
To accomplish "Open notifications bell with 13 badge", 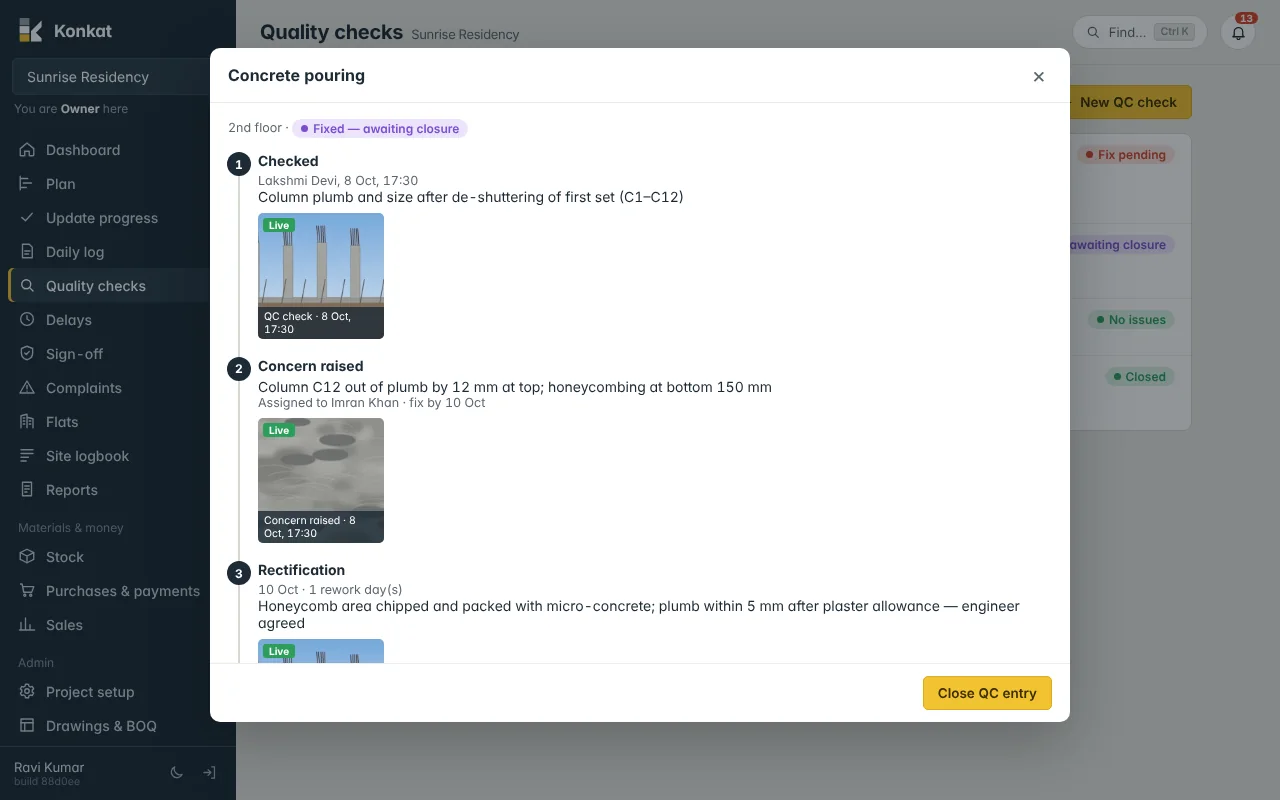I will (1238, 32).
